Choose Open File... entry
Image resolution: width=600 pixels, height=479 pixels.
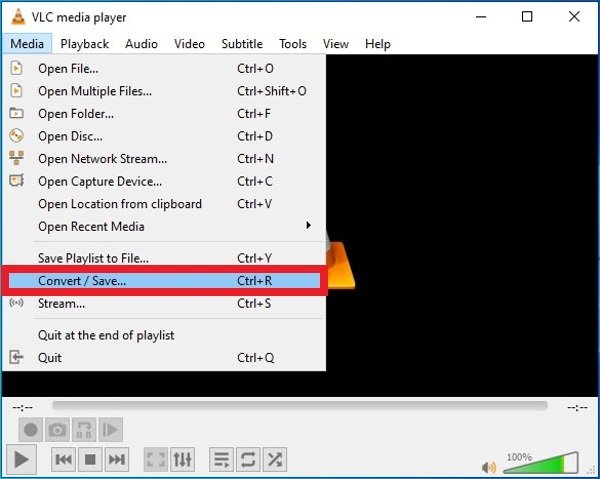point(164,68)
